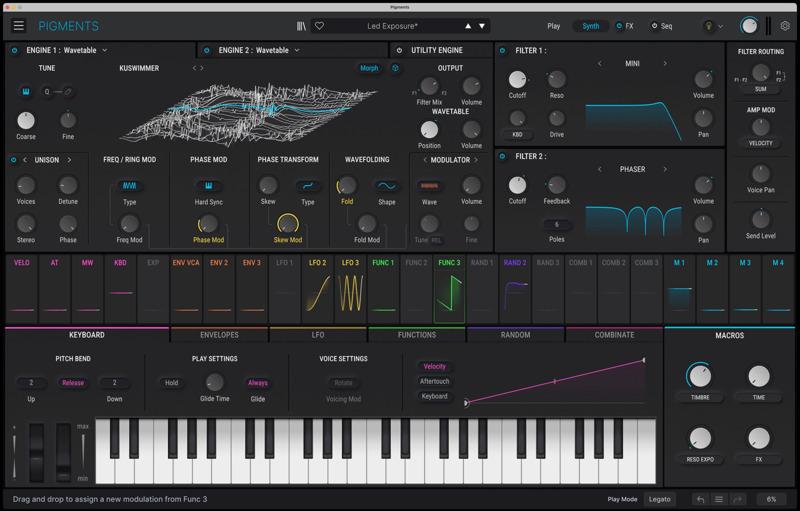Favorite the preset with the heart icon
The width and height of the screenshot is (800, 511).
[x=319, y=26]
